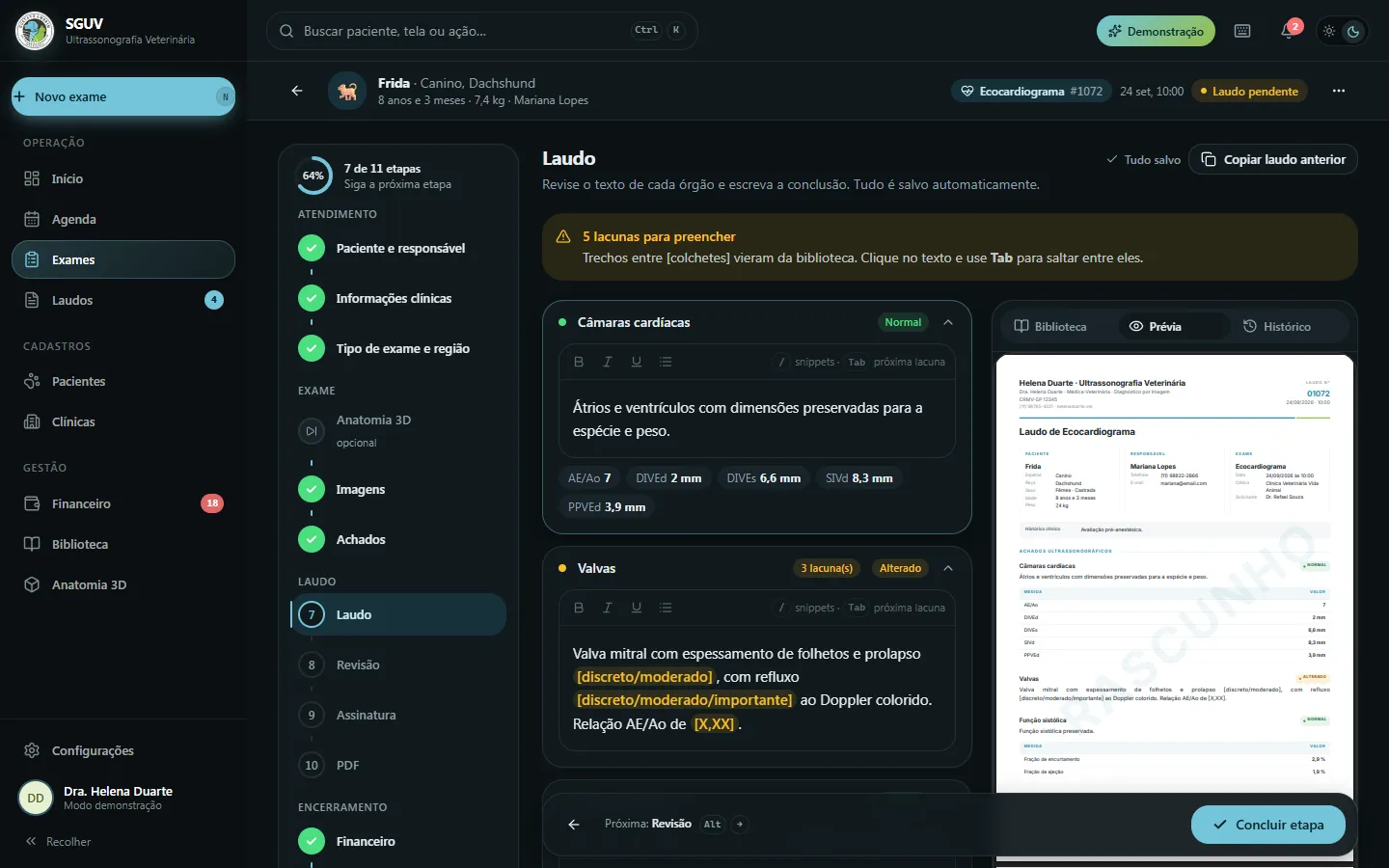The height and width of the screenshot is (868, 1389).
Task: Toggle italic in Câmaras cardíacas editor
Action: (608, 362)
